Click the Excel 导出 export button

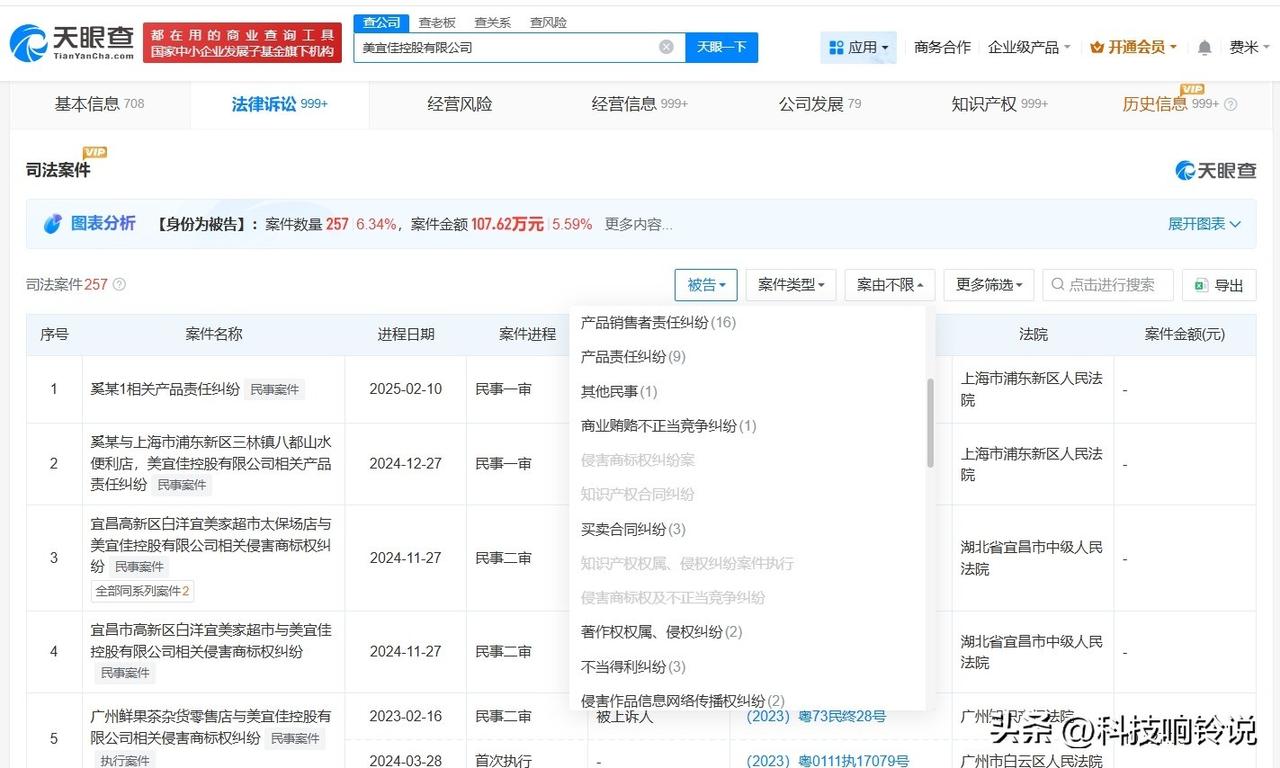tap(1218, 285)
